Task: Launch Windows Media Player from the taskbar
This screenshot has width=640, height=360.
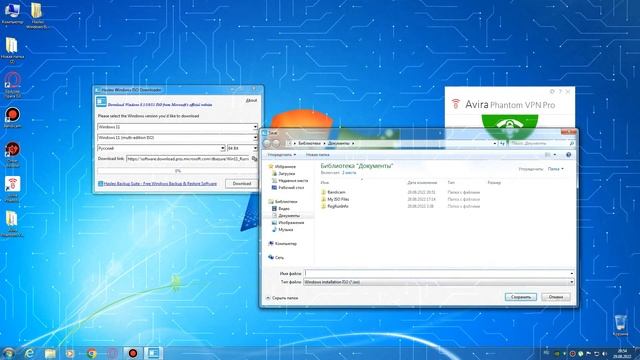Action: [70, 353]
